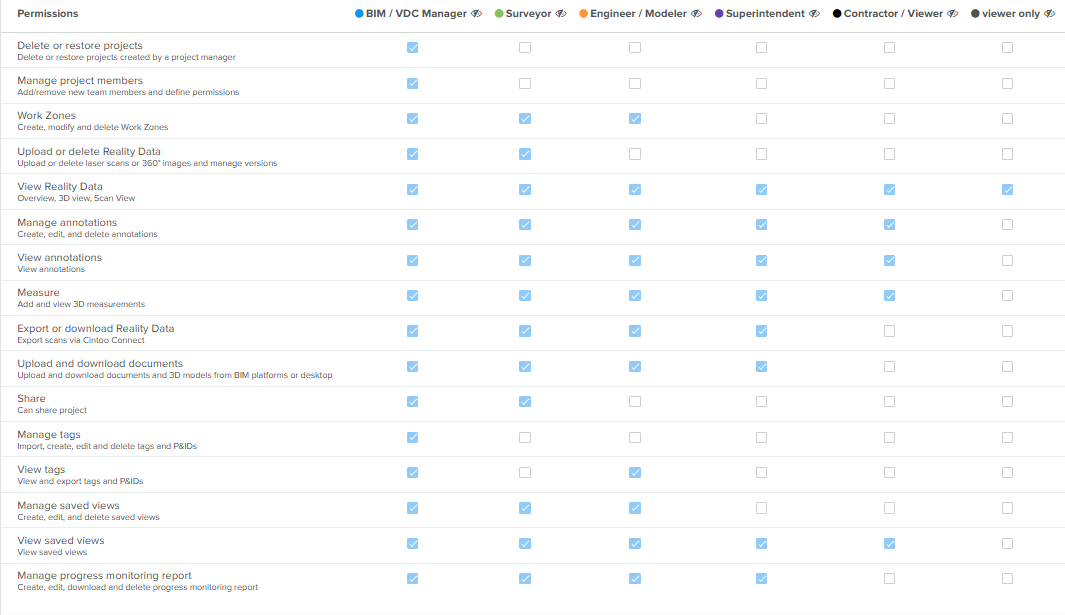Screen dimensions: 1065x615
Task: Select the Engineer / Modeler role header
Action: (x=638, y=14)
